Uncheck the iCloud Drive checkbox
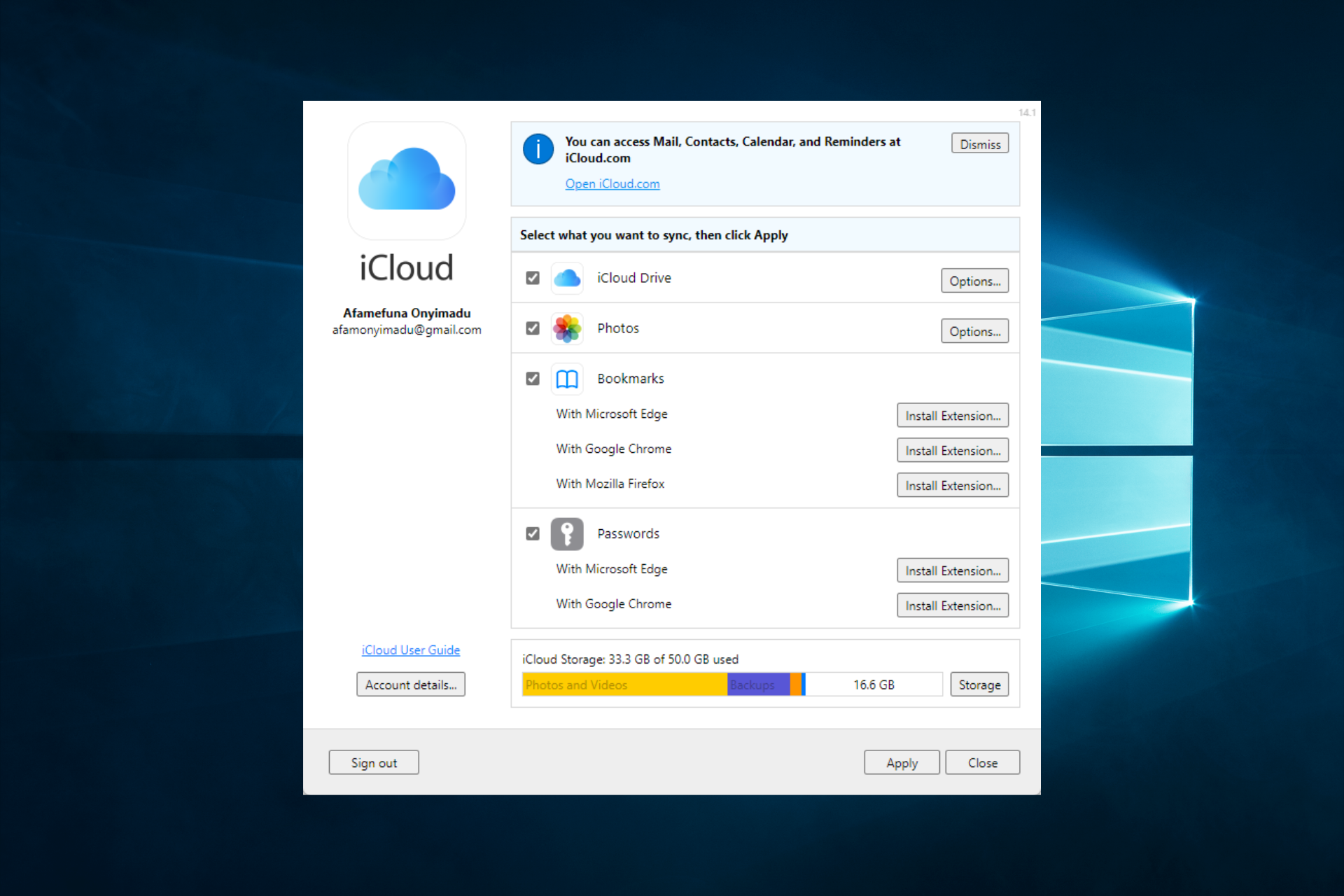This screenshot has width=1344, height=896. 533,278
